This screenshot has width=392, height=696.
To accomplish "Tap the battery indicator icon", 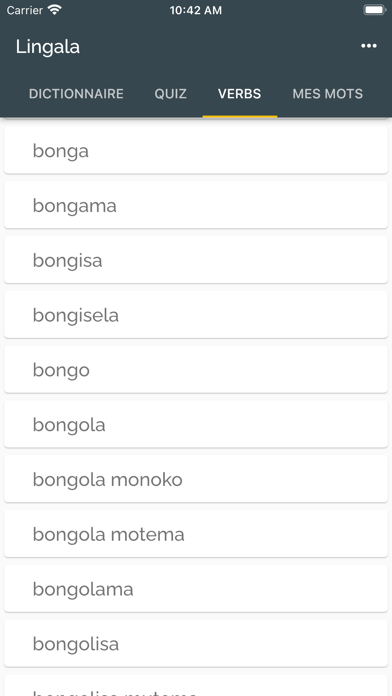I will (x=375, y=10).
